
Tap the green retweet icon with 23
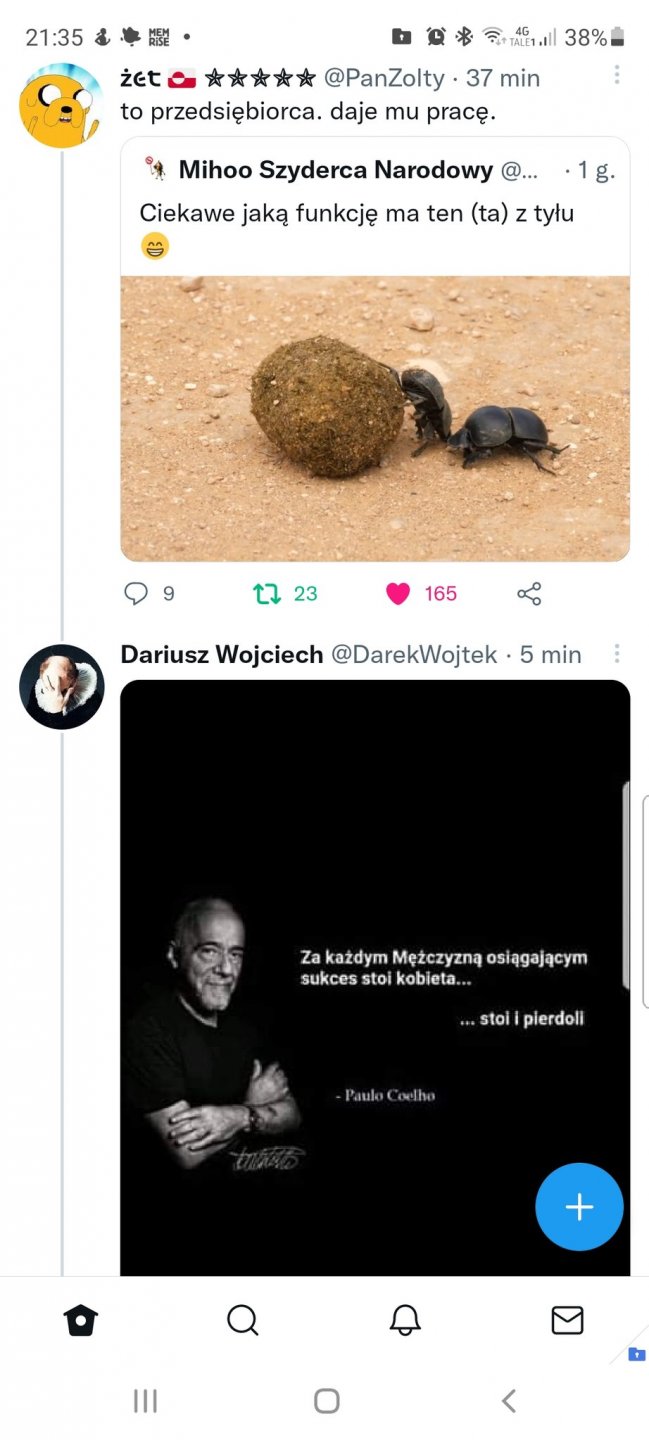click(267, 594)
